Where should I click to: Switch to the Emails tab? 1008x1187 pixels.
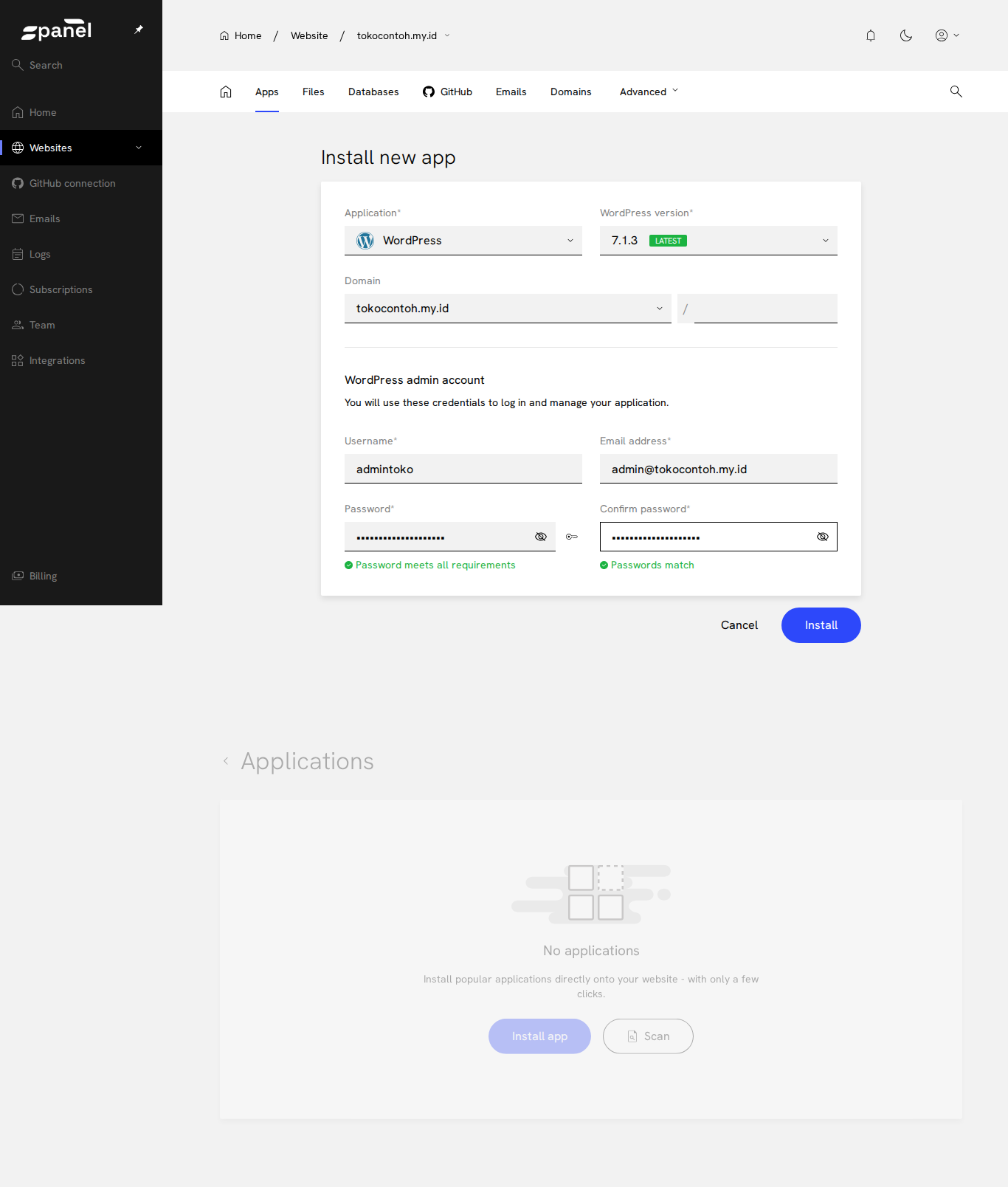point(511,92)
